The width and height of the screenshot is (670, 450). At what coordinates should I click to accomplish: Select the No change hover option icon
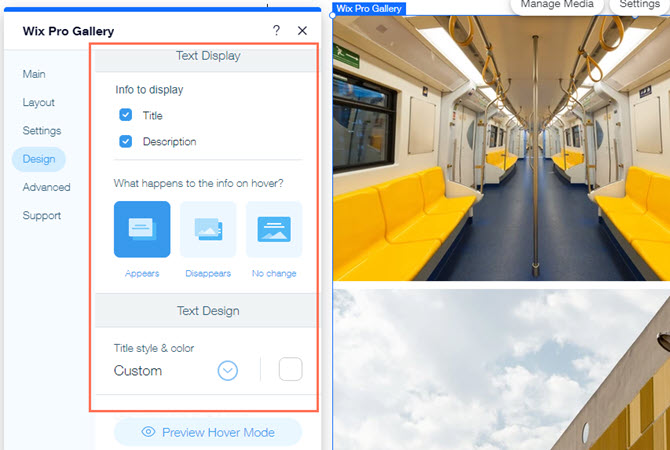point(274,229)
